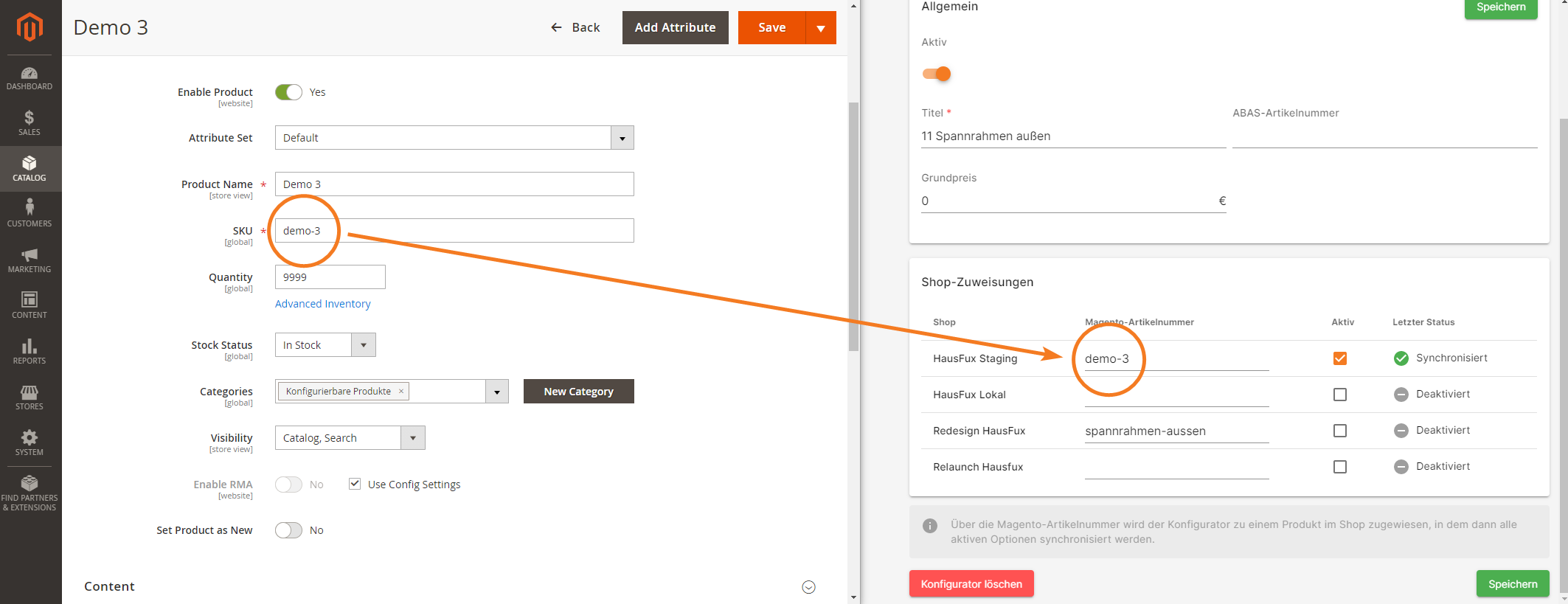The image size is (1568, 604).
Task: Click the New Category button
Action: [579, 392]
